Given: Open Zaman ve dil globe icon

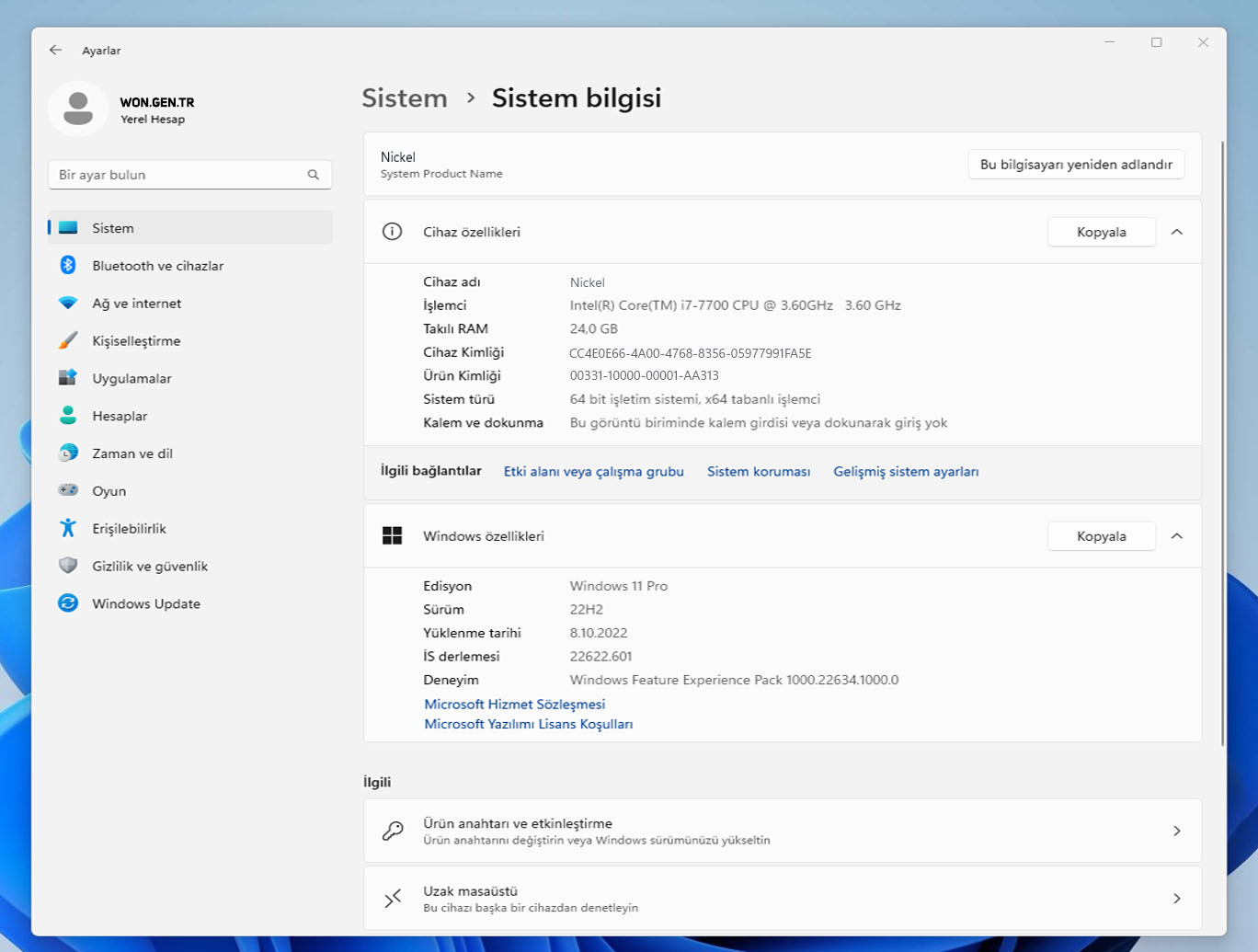Looking at the screenshot, I should pyautogui.click(x=68, y=453).
